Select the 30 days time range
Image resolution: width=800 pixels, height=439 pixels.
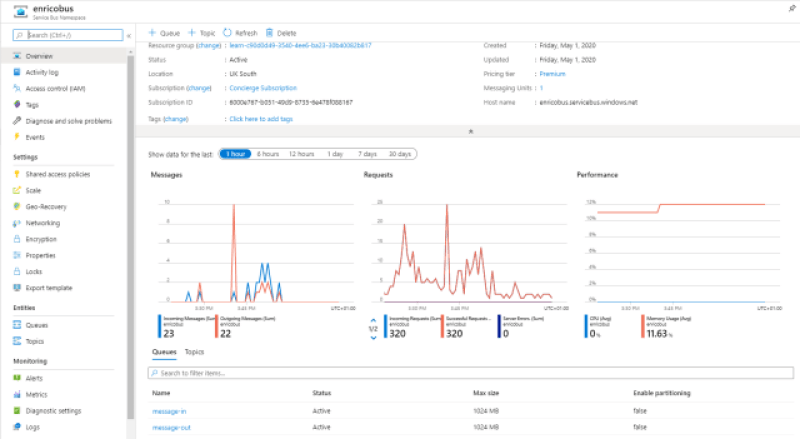point(400,154)
